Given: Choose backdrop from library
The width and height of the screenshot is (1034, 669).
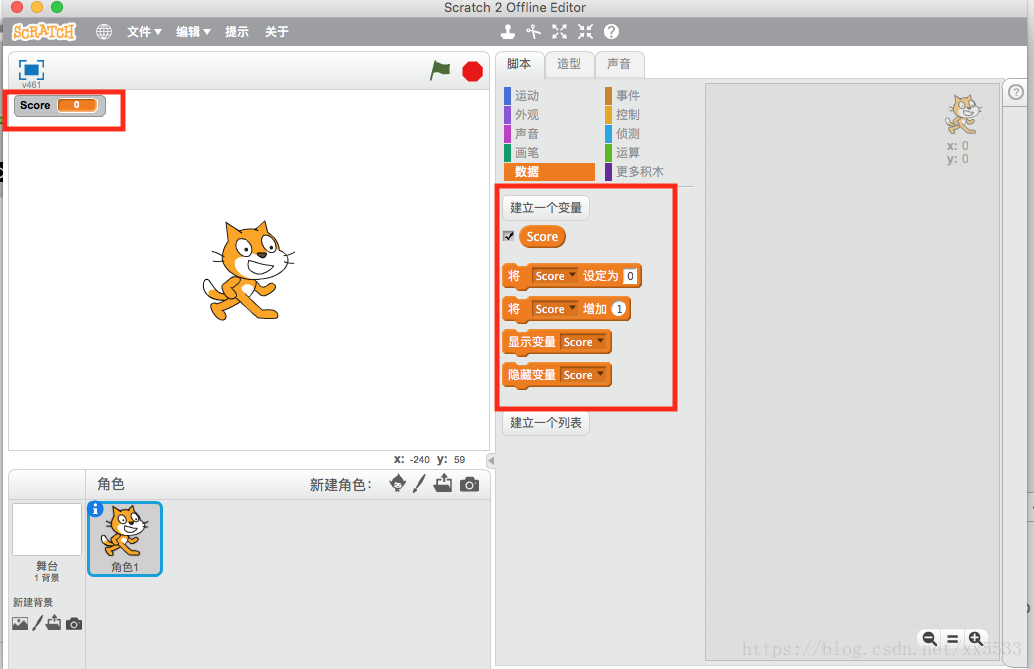Looking at the screenshot, I should pos(20,623).
